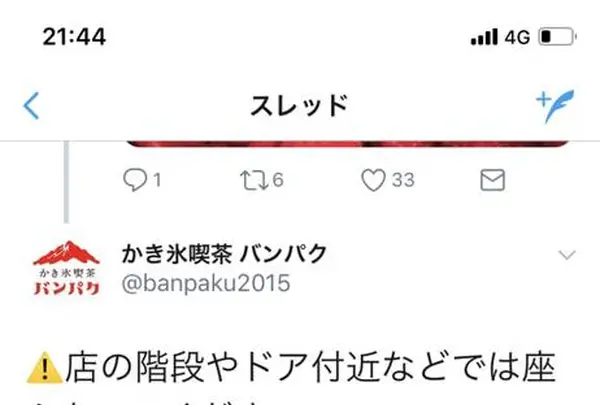Image resolution: width=600 pixels, height=405 pixels.
Task: Tap the @banpaku2015 handle
Action: pos(206,283)
